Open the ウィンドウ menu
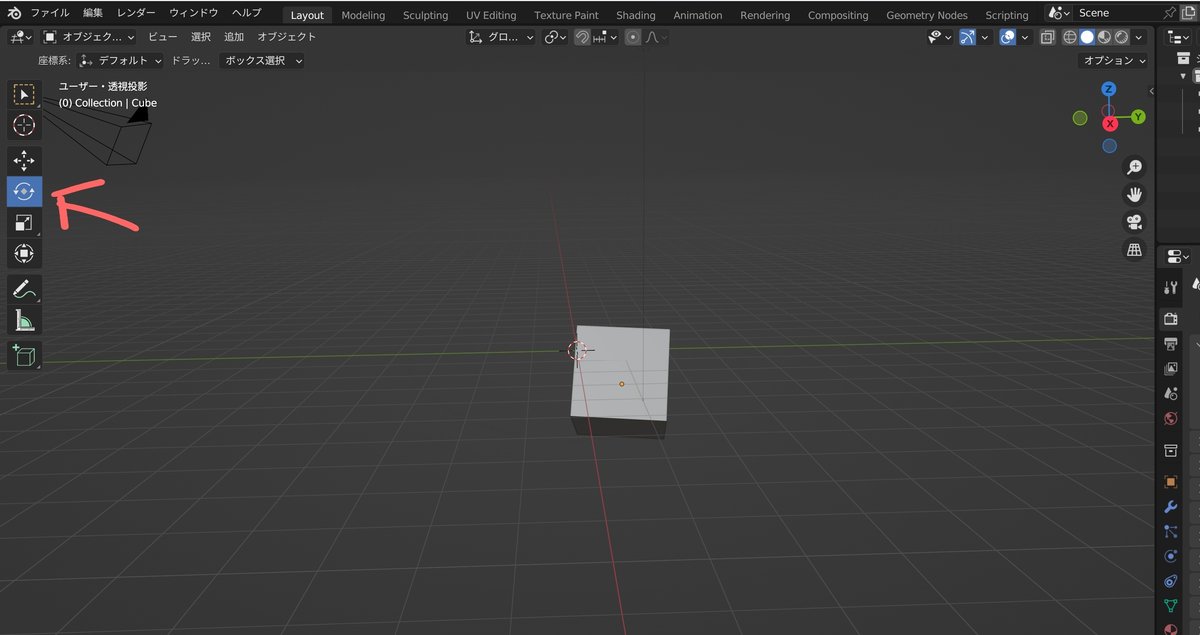The width and height of the screenshot is (1200, 635). pyautogui.click(x=194, y=13)
